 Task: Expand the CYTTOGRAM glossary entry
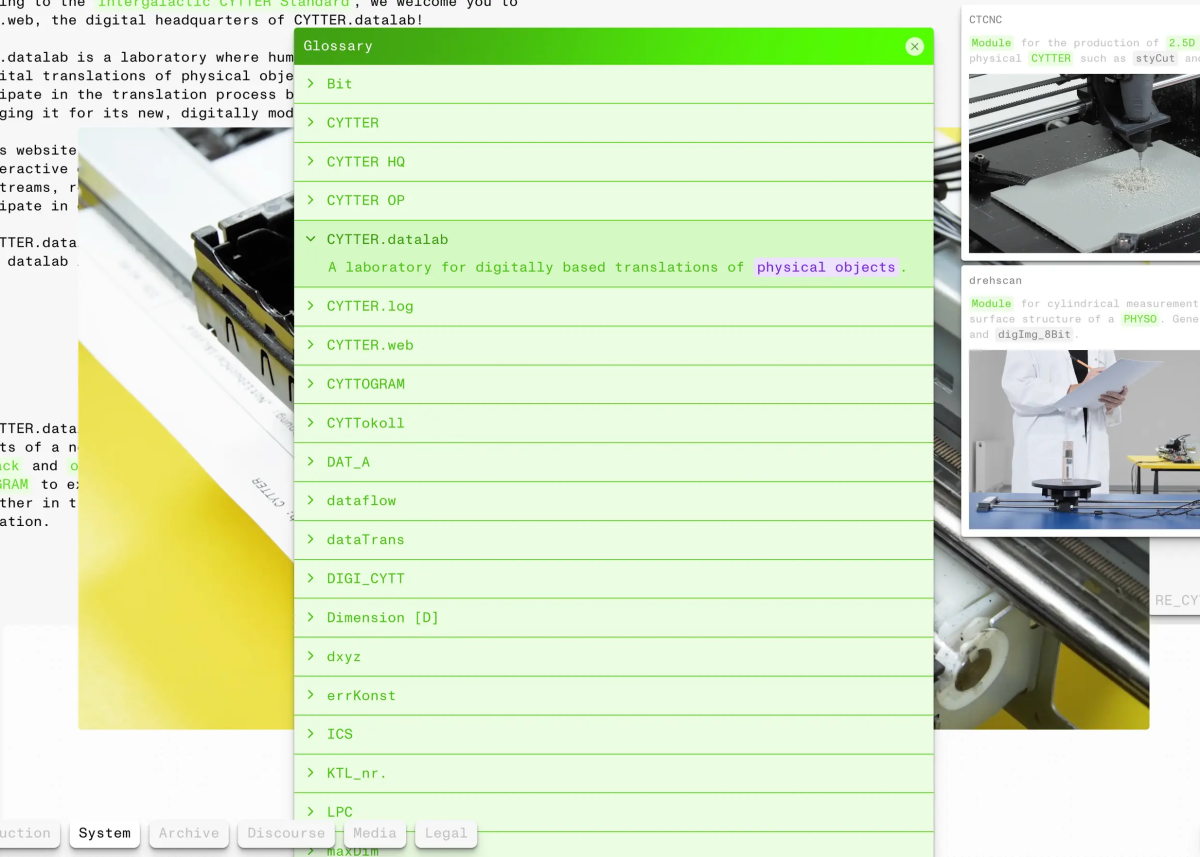point(614,384)
